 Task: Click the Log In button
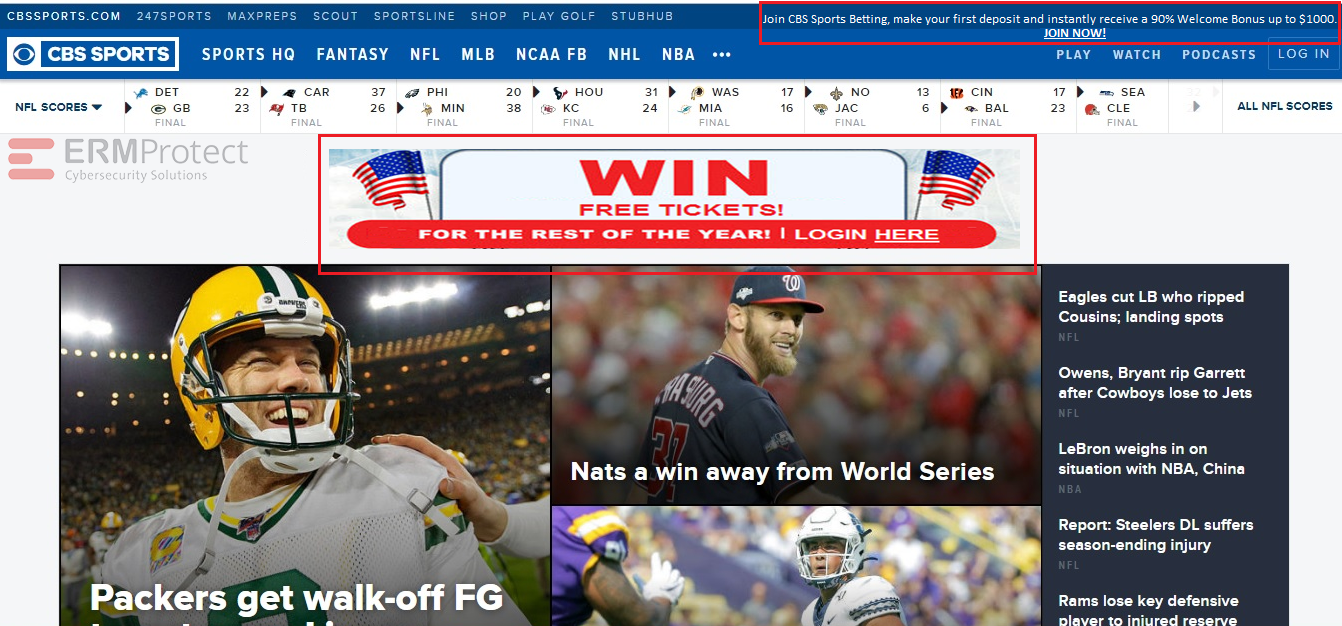point(1304,54)
